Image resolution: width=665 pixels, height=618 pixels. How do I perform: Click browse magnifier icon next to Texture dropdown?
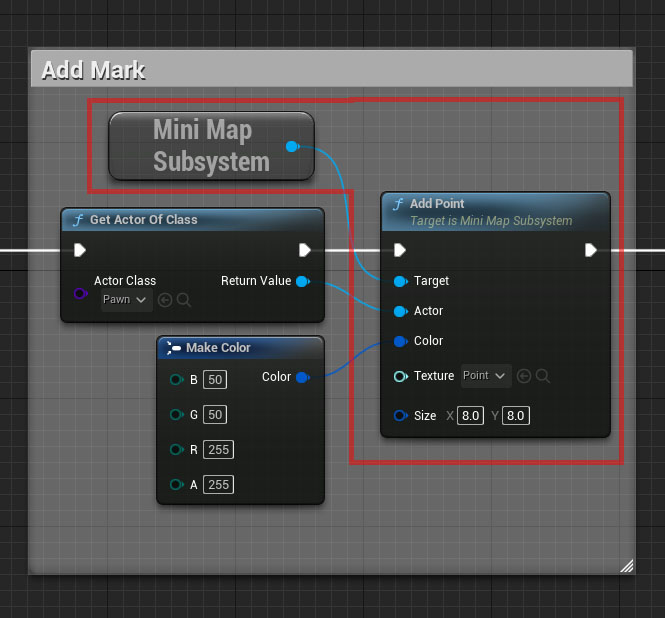(x=543, y=376)
